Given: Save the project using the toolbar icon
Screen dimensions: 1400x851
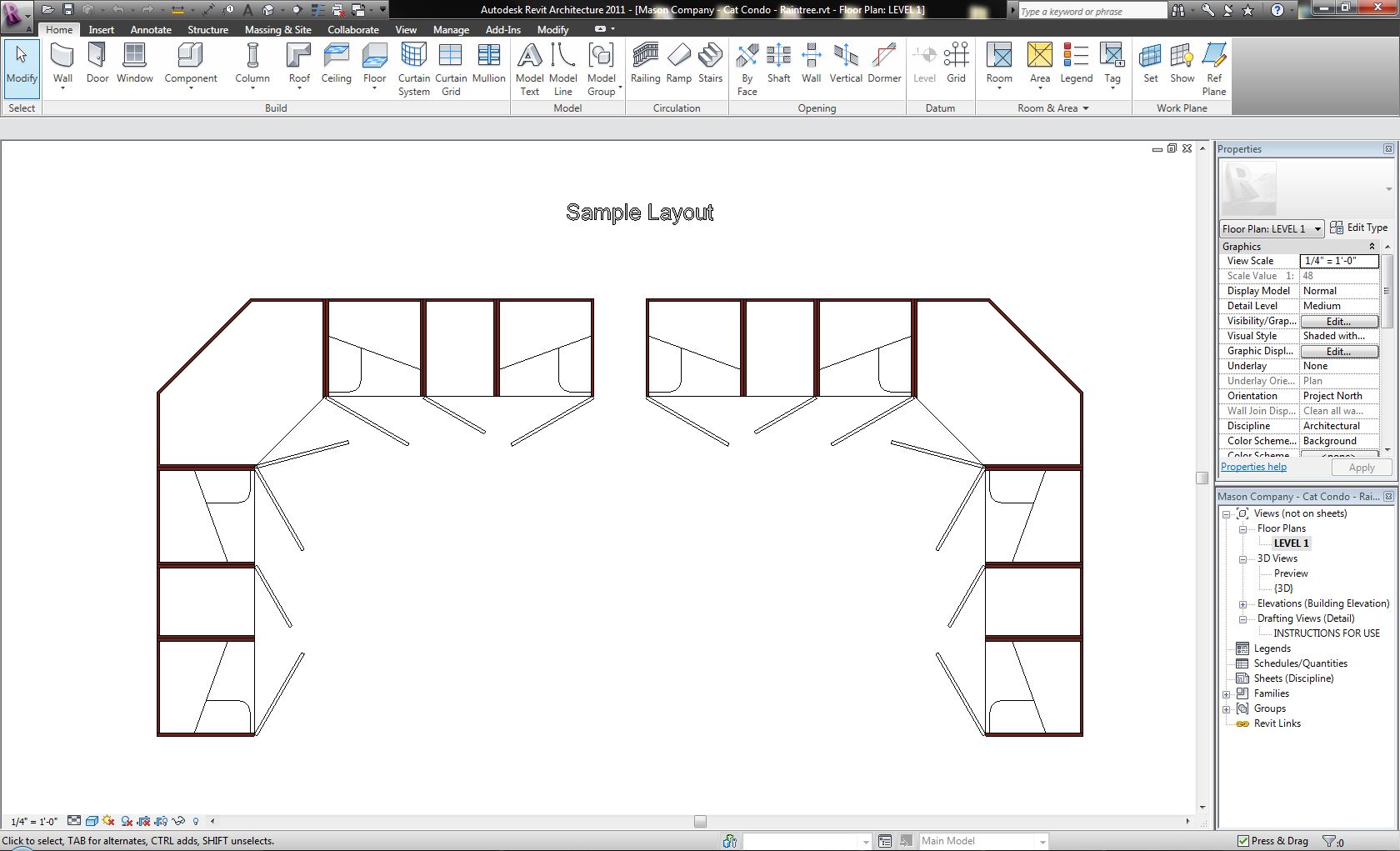Looking at the screenshot, I should point(68,10).
